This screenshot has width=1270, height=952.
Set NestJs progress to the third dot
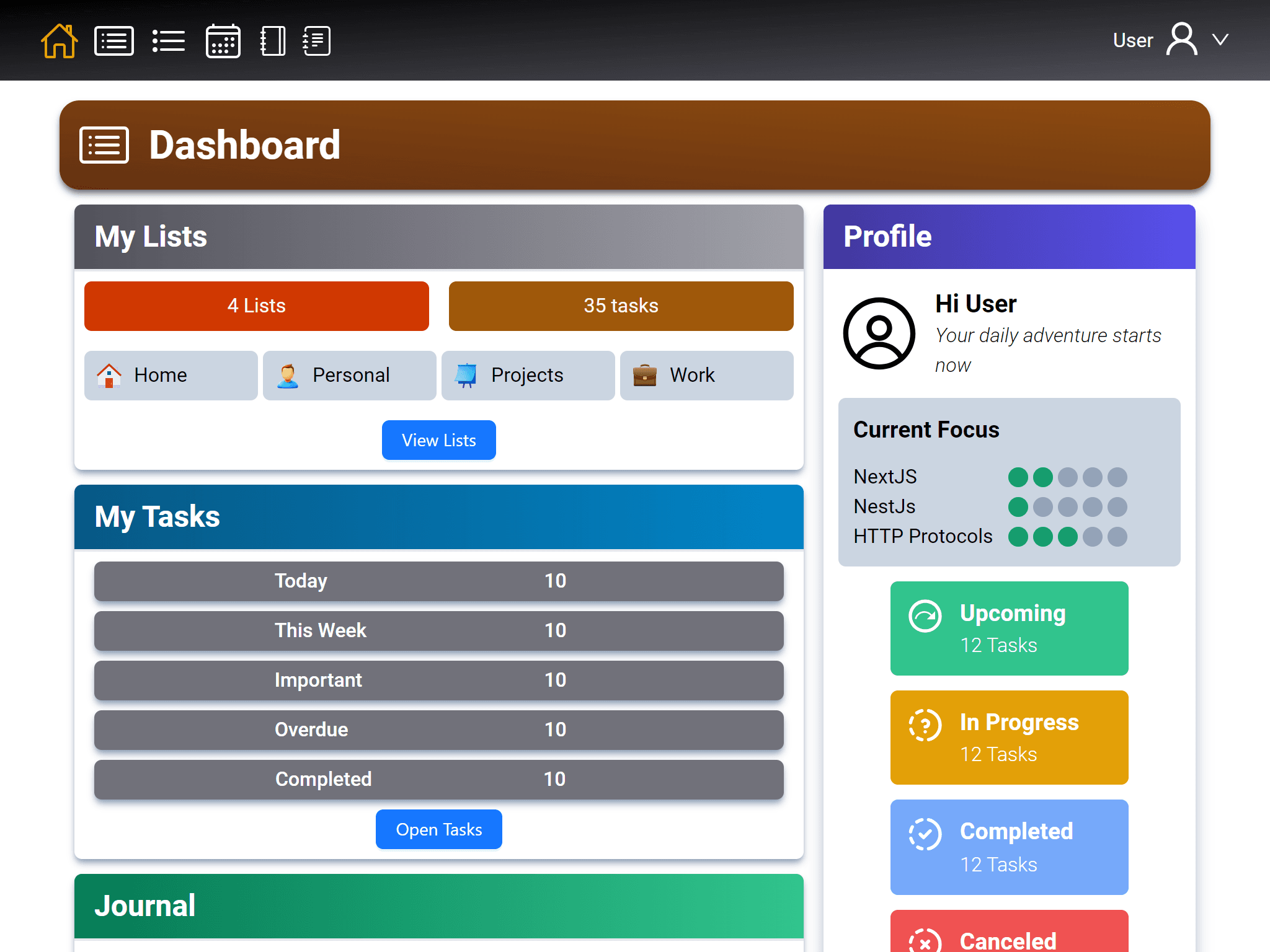tap(1068, 507)
